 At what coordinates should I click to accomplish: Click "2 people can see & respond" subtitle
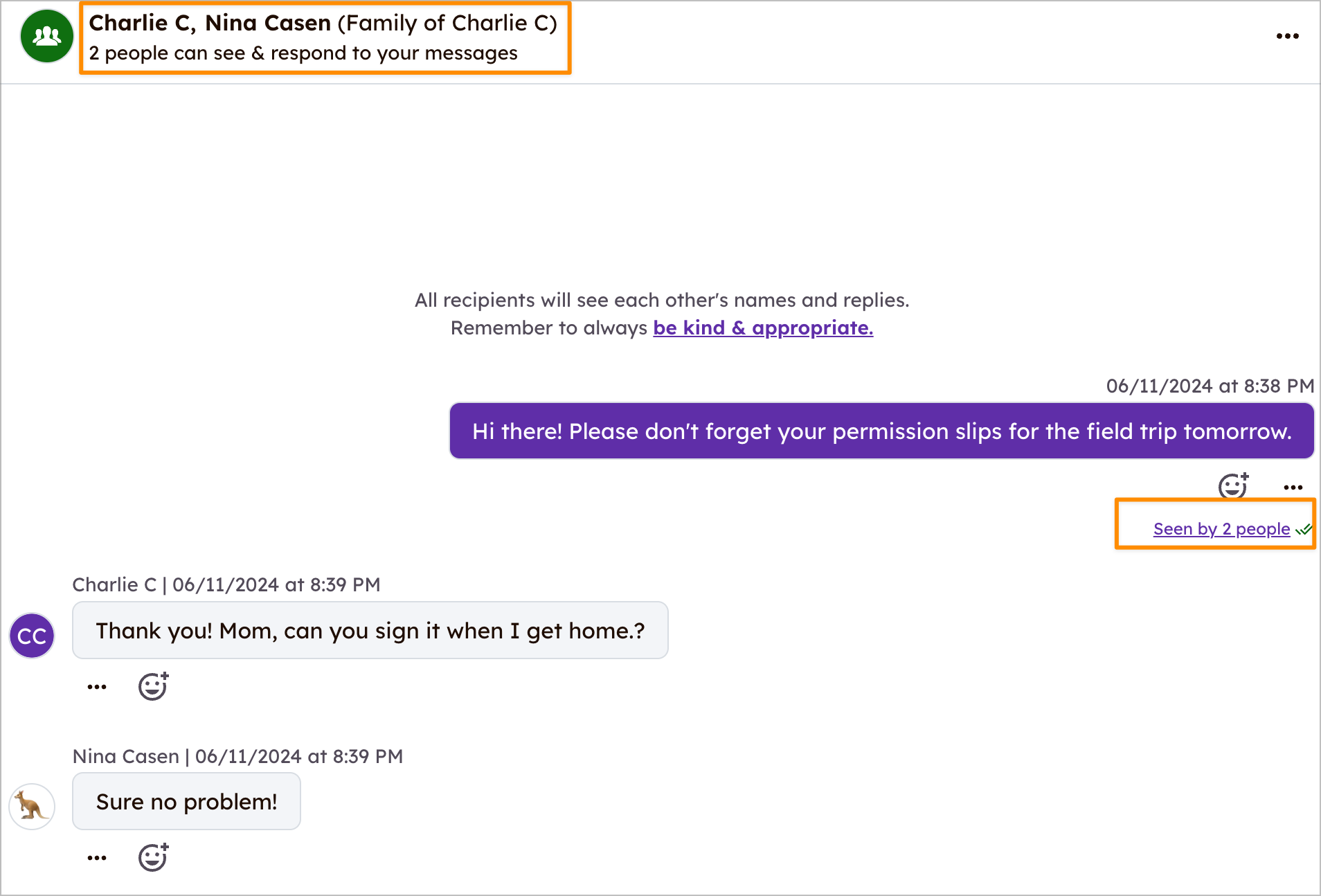[303, 53]
